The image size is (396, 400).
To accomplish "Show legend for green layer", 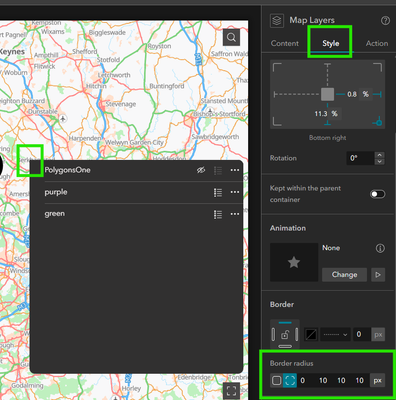I will tap(218, 214).
